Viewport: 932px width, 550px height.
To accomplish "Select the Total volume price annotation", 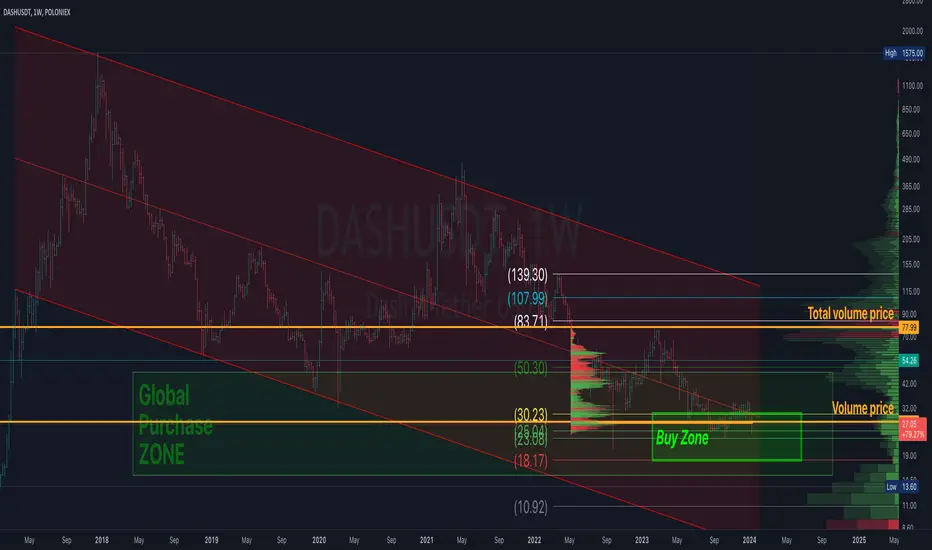I will pos(850,313).
